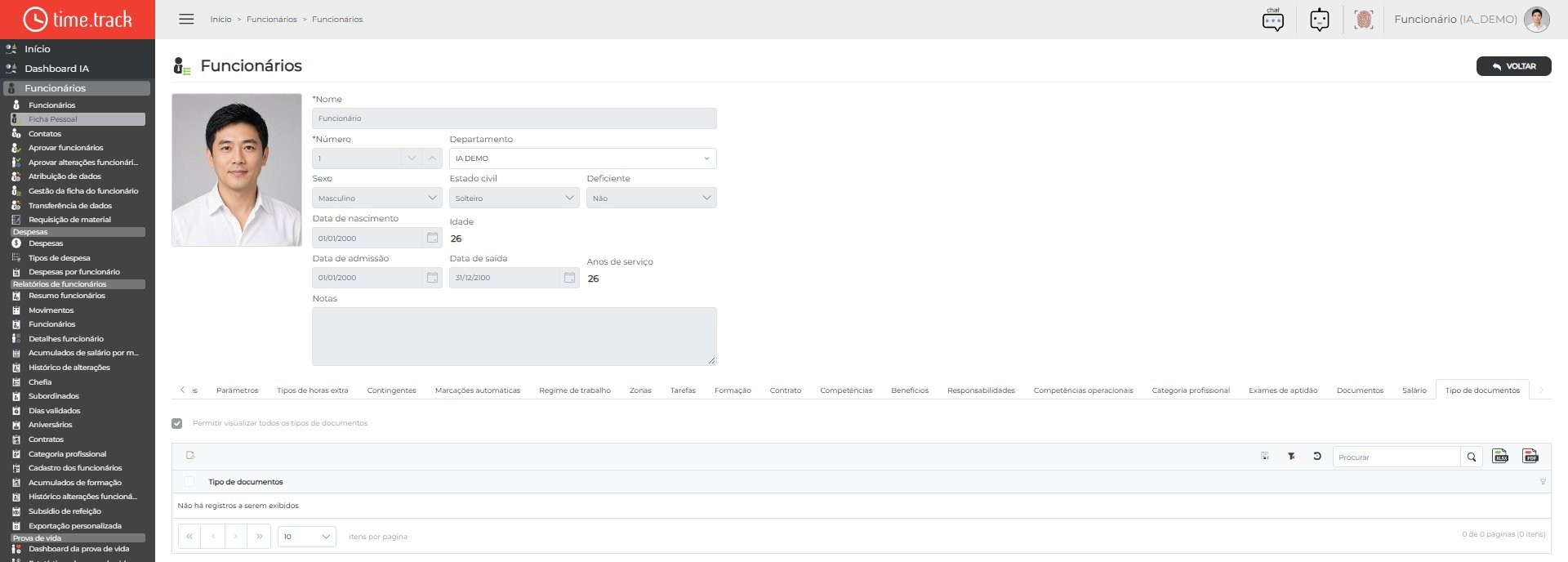Click the Nome input field

[x=514, y=118]
